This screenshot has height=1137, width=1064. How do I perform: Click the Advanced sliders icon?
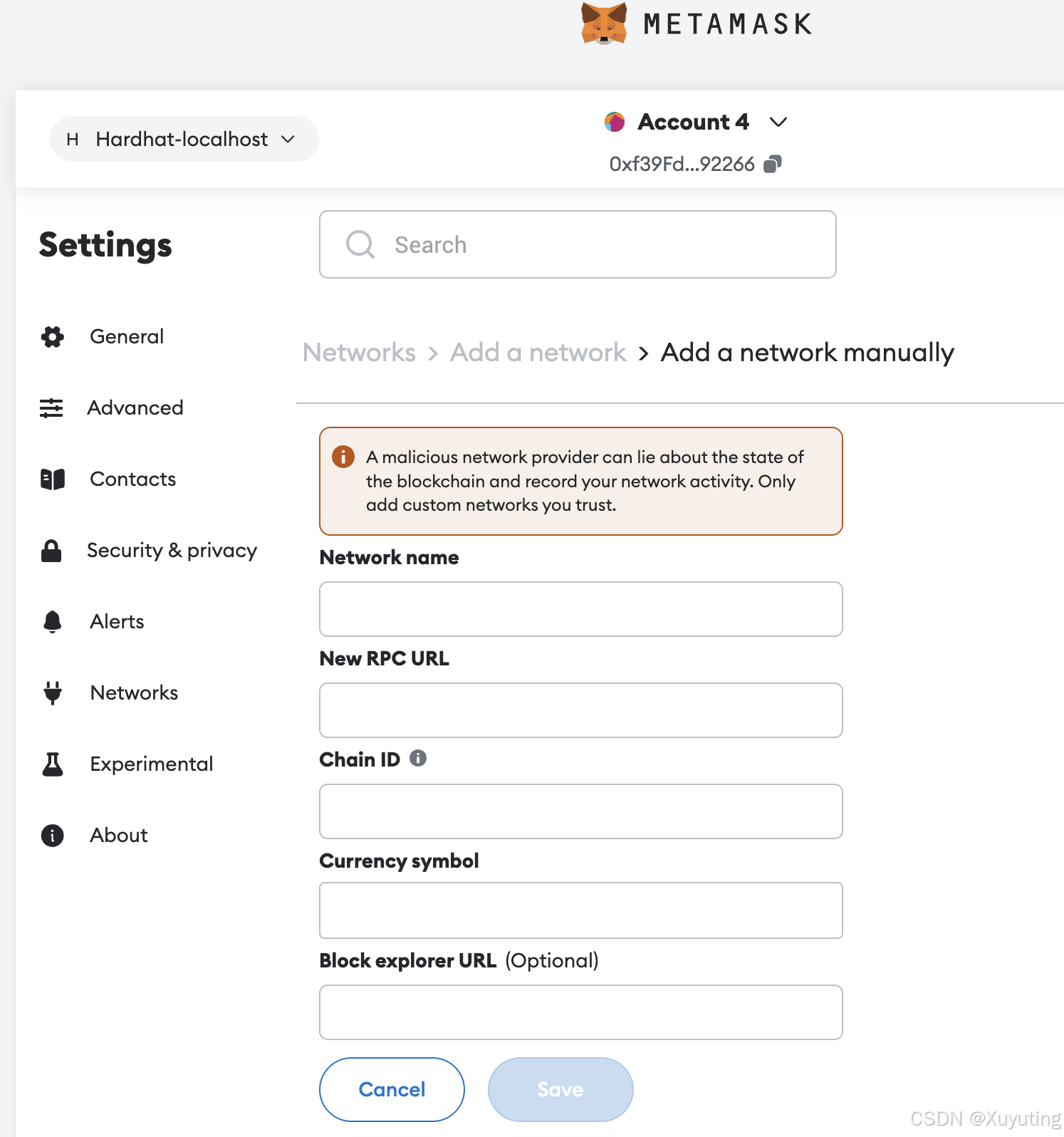pos(51,407)
